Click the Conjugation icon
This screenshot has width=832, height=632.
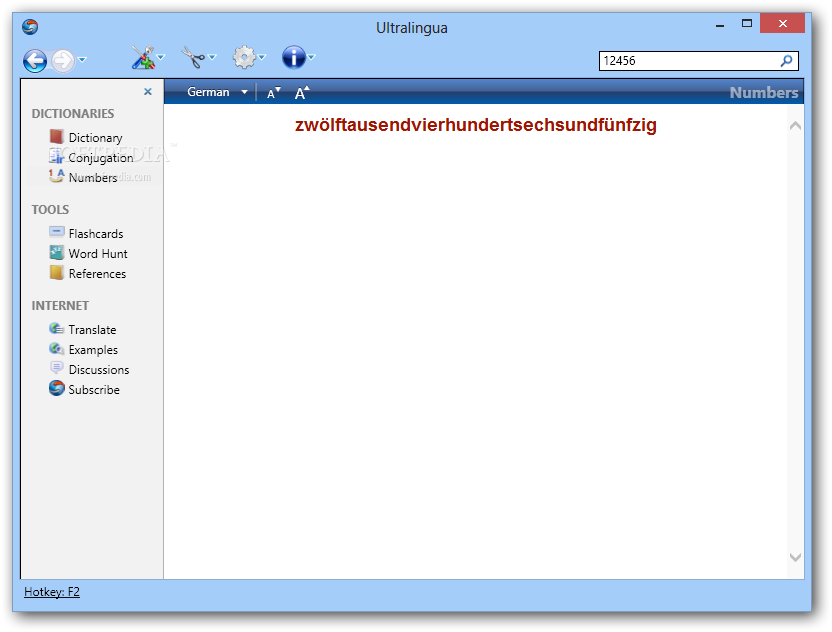56,156
